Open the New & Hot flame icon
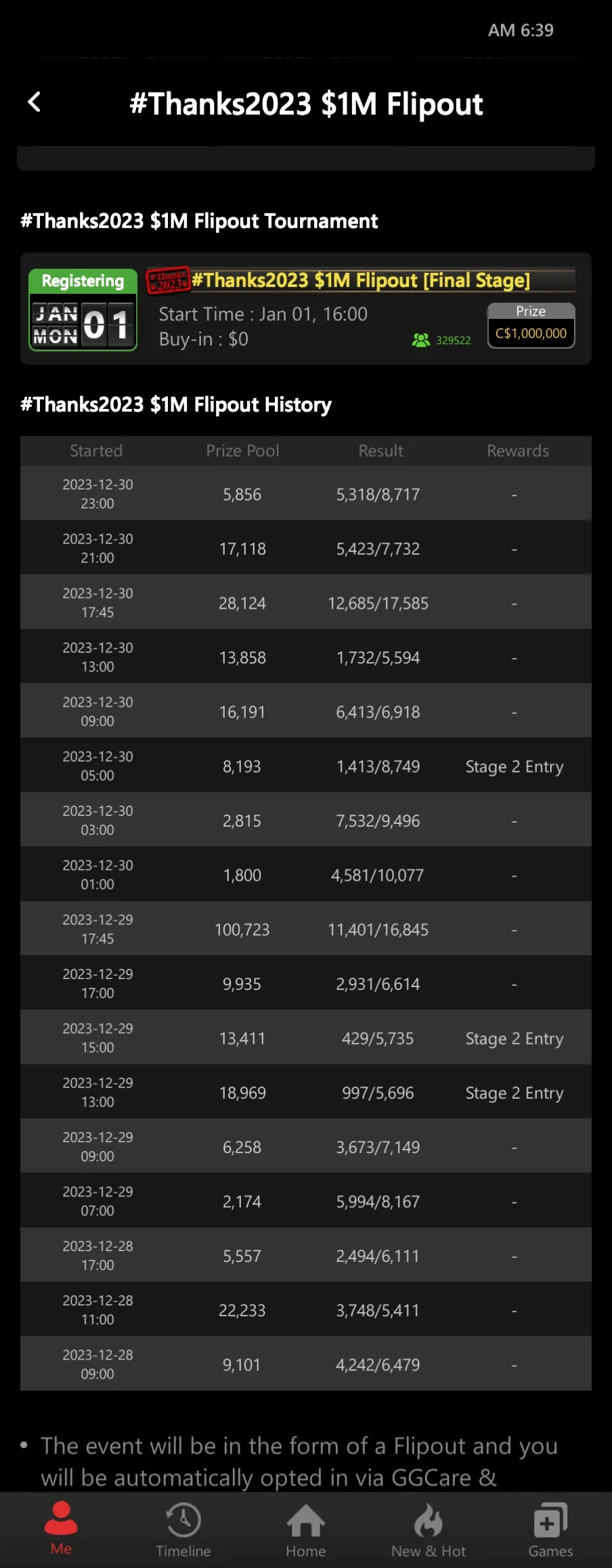 click(x=429, y=1521)
